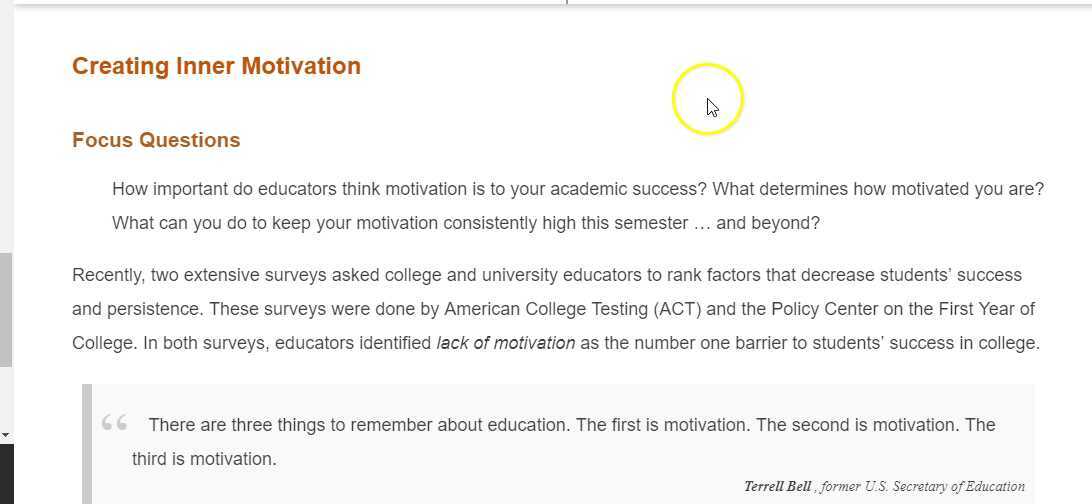Click the "Focus Questions" subheading
The width and height of the screenshot is (1092, 504).
(x=156, y=140)
